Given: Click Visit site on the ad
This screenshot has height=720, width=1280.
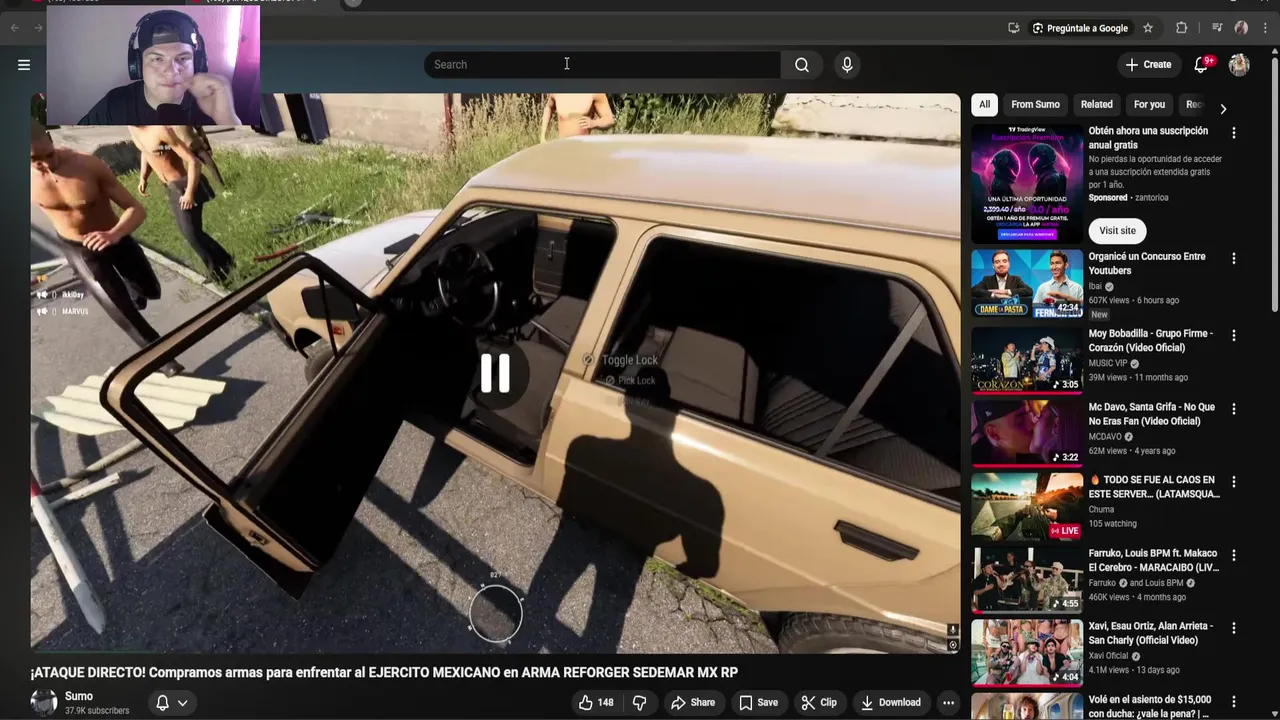Looking at the screenshot, I should pos(1117,231).
